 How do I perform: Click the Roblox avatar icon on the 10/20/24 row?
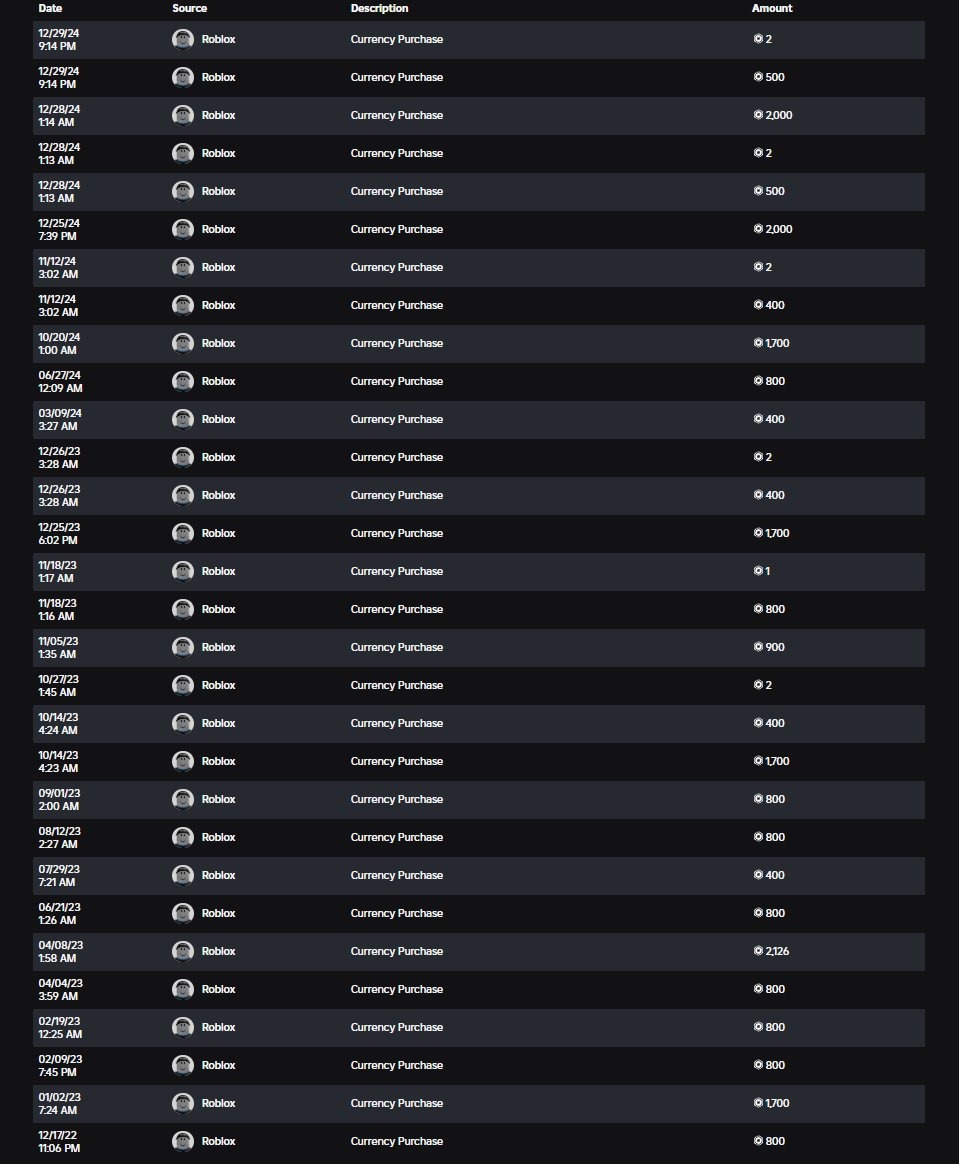coord(183,343)
